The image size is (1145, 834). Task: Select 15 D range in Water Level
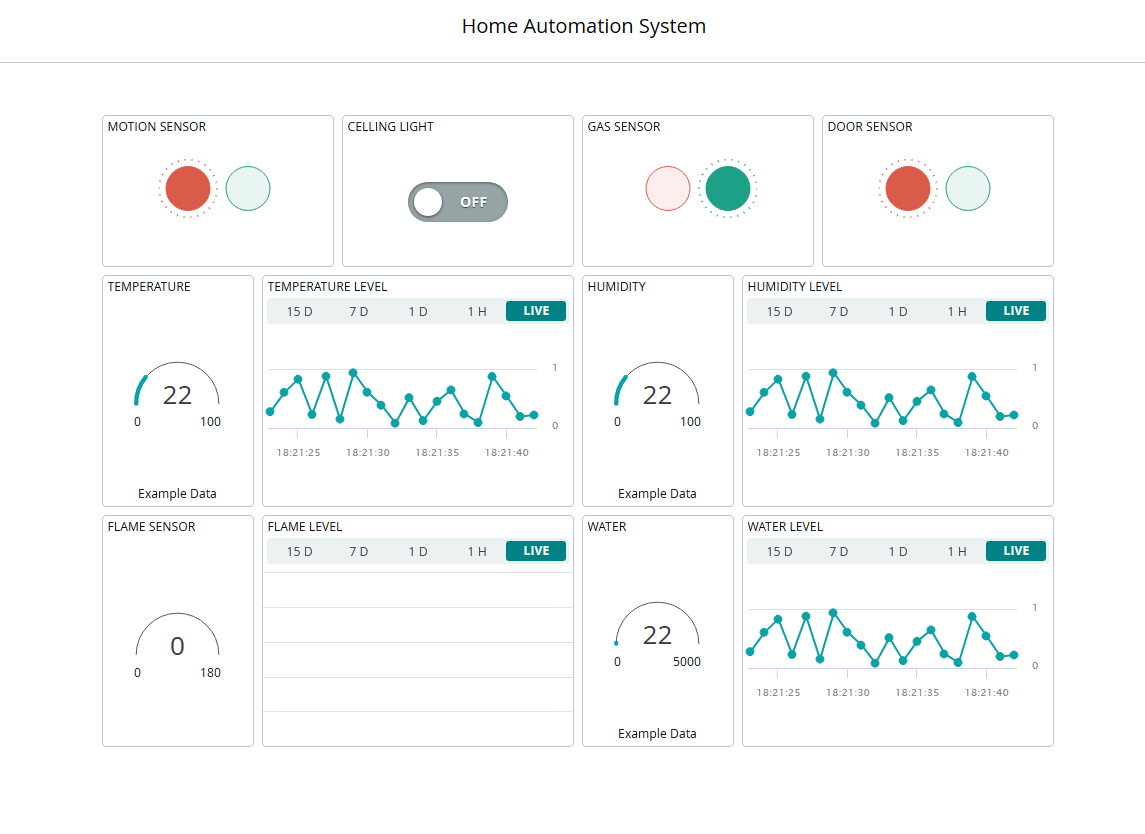(x=780, y=551)
